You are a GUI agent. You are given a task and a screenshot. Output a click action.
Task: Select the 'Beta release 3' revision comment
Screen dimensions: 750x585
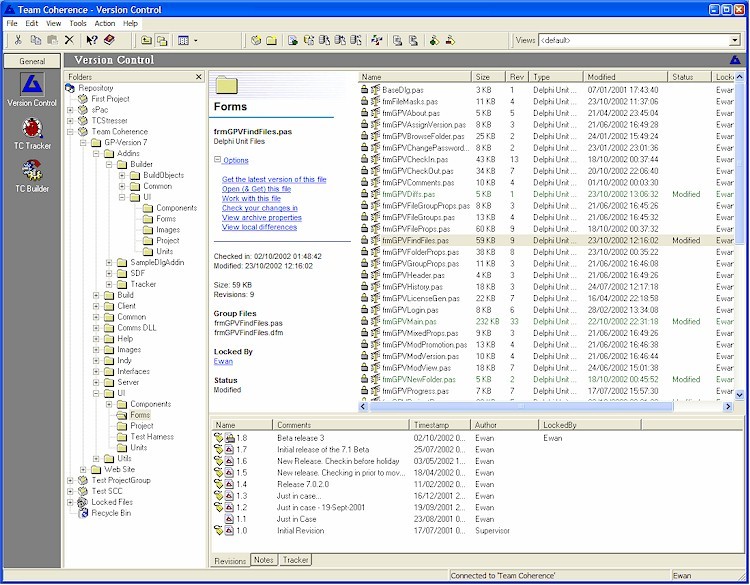point(300,438)
